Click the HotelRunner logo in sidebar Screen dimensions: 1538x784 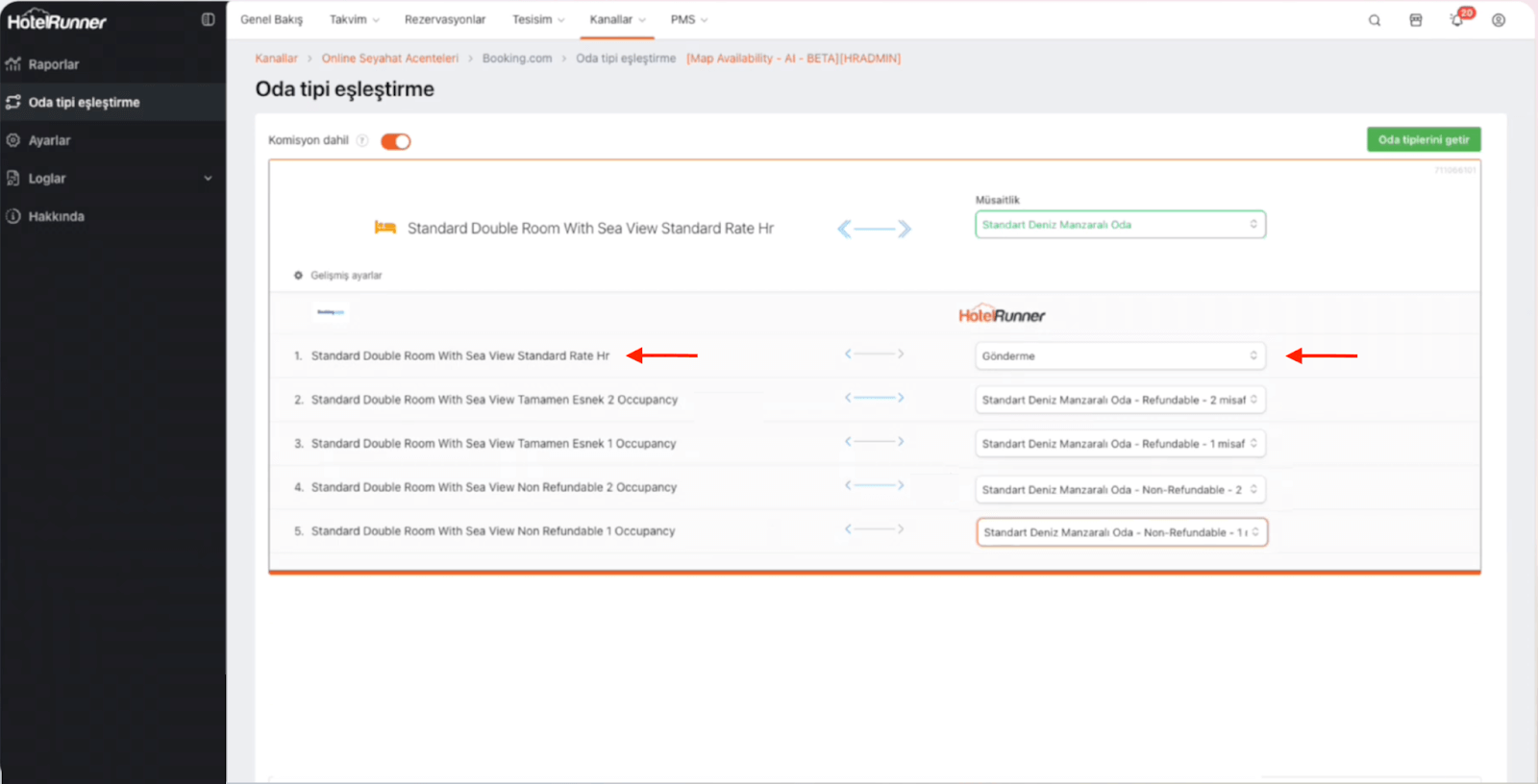tap(58, 20)
